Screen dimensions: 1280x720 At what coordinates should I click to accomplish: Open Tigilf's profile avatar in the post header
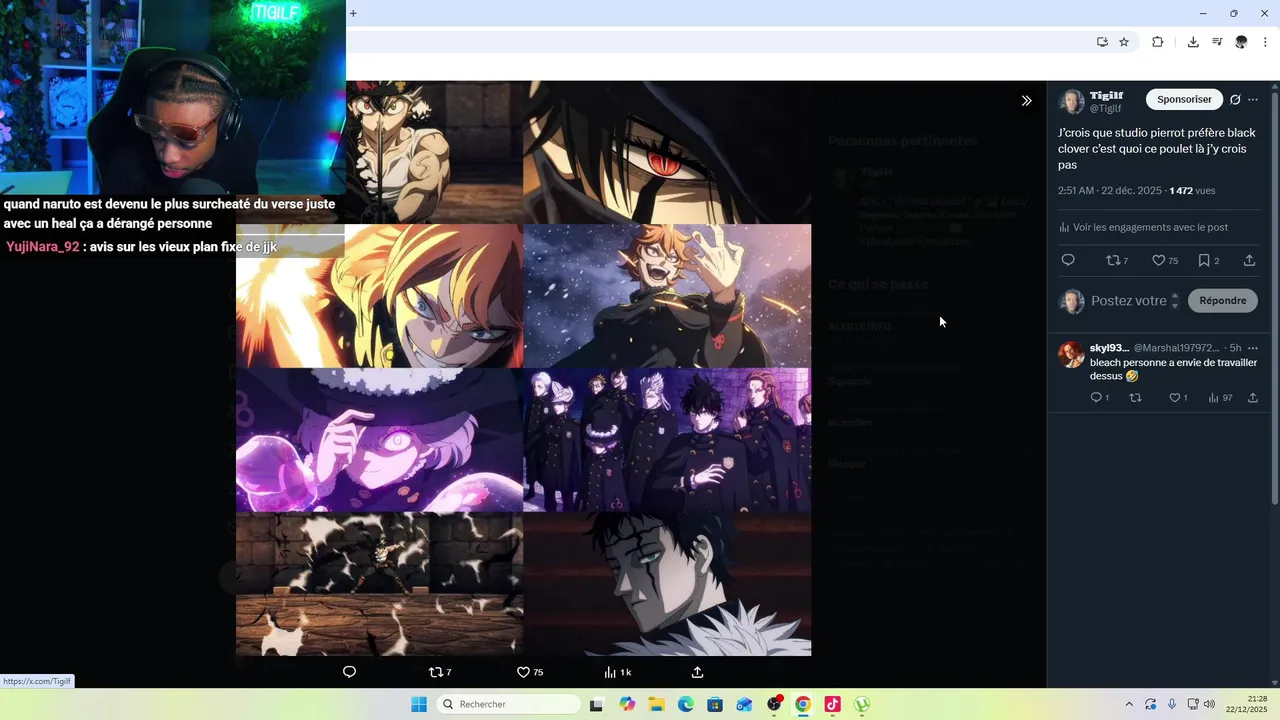(1072, 102)
